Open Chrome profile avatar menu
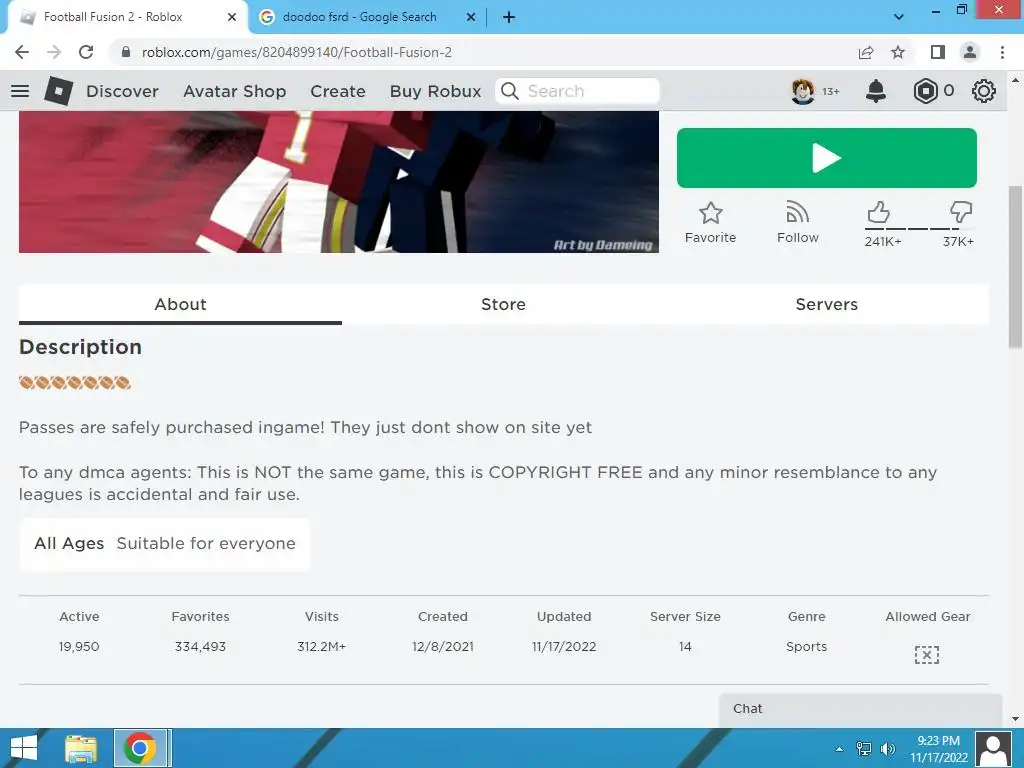 click(970, 52)
